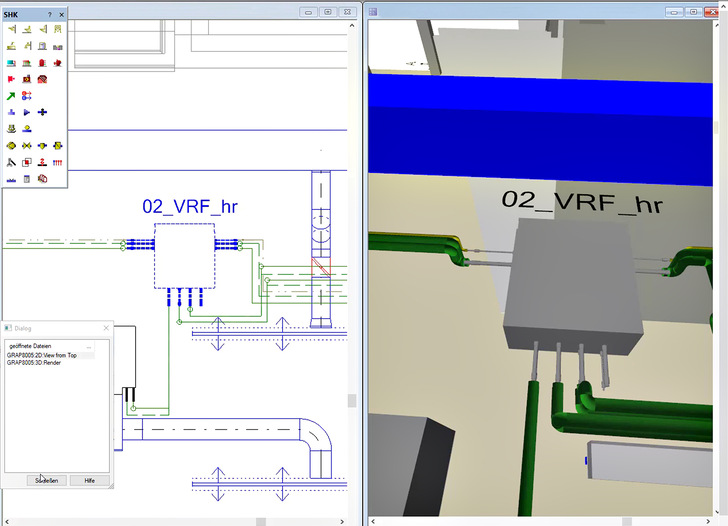Click the green diagonal arrow tool icon
This screenshot has width=728, height=526.
(x=11, y=96)
